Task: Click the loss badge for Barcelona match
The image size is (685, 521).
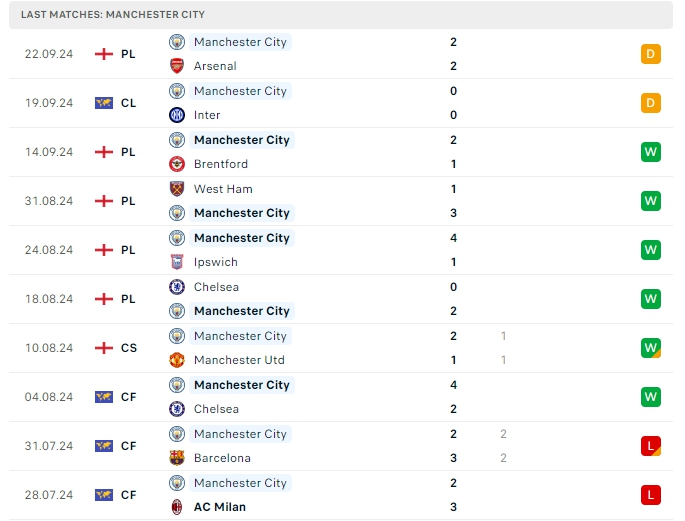Action: click(651, 446)
